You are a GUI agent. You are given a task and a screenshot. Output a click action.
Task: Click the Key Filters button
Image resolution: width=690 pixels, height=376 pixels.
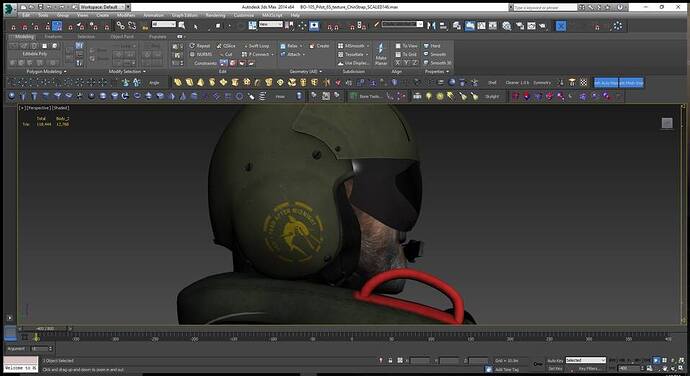click(x=589, y=369)
